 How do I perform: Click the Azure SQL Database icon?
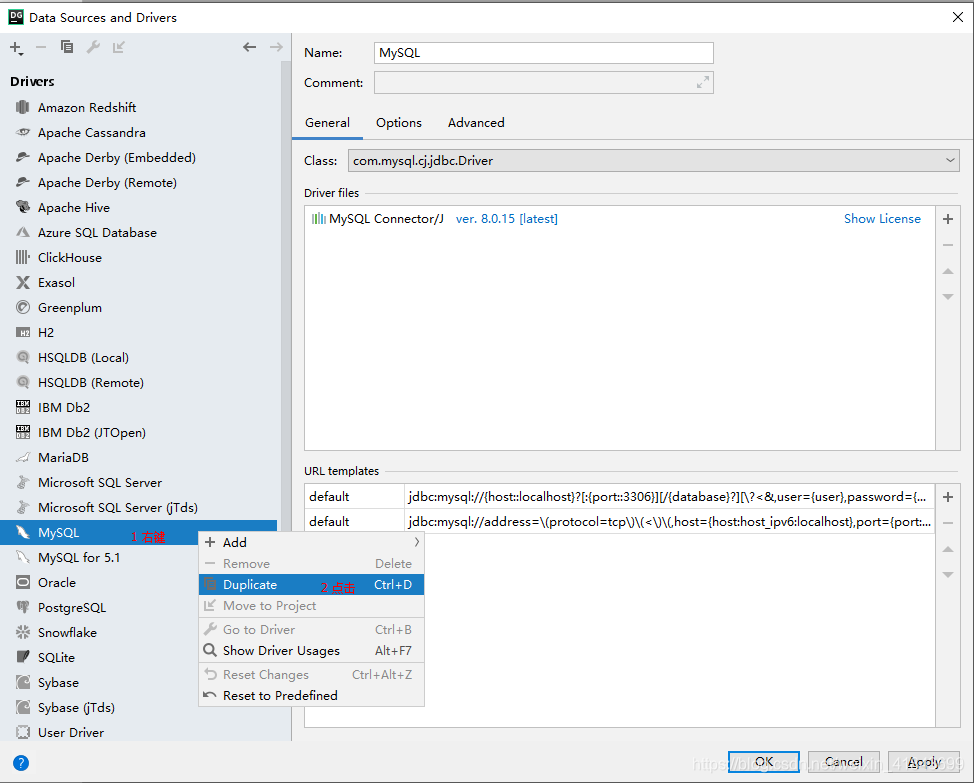(23, 232)
